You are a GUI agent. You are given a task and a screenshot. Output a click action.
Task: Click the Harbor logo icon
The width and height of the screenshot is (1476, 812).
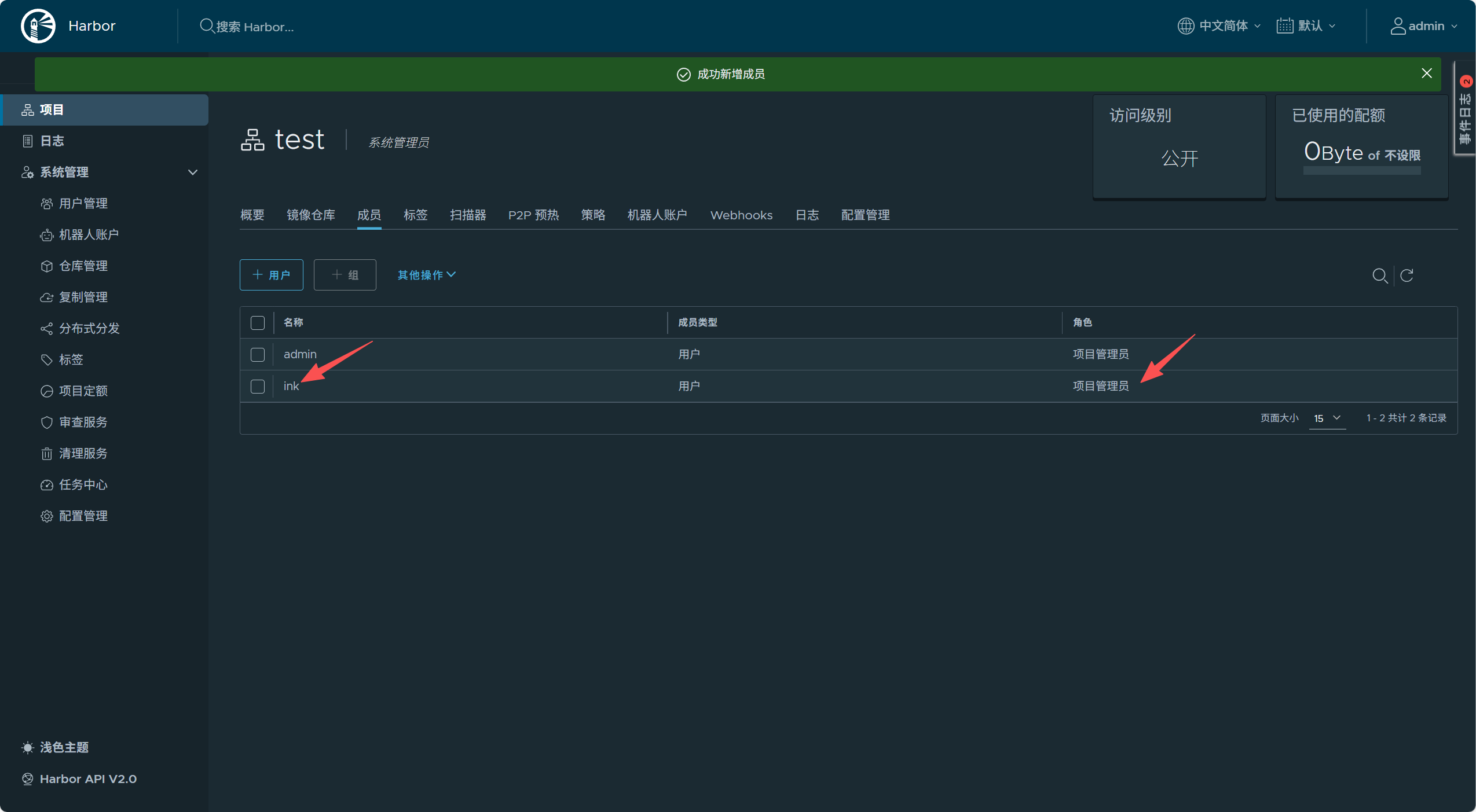(x=38, y=26)
